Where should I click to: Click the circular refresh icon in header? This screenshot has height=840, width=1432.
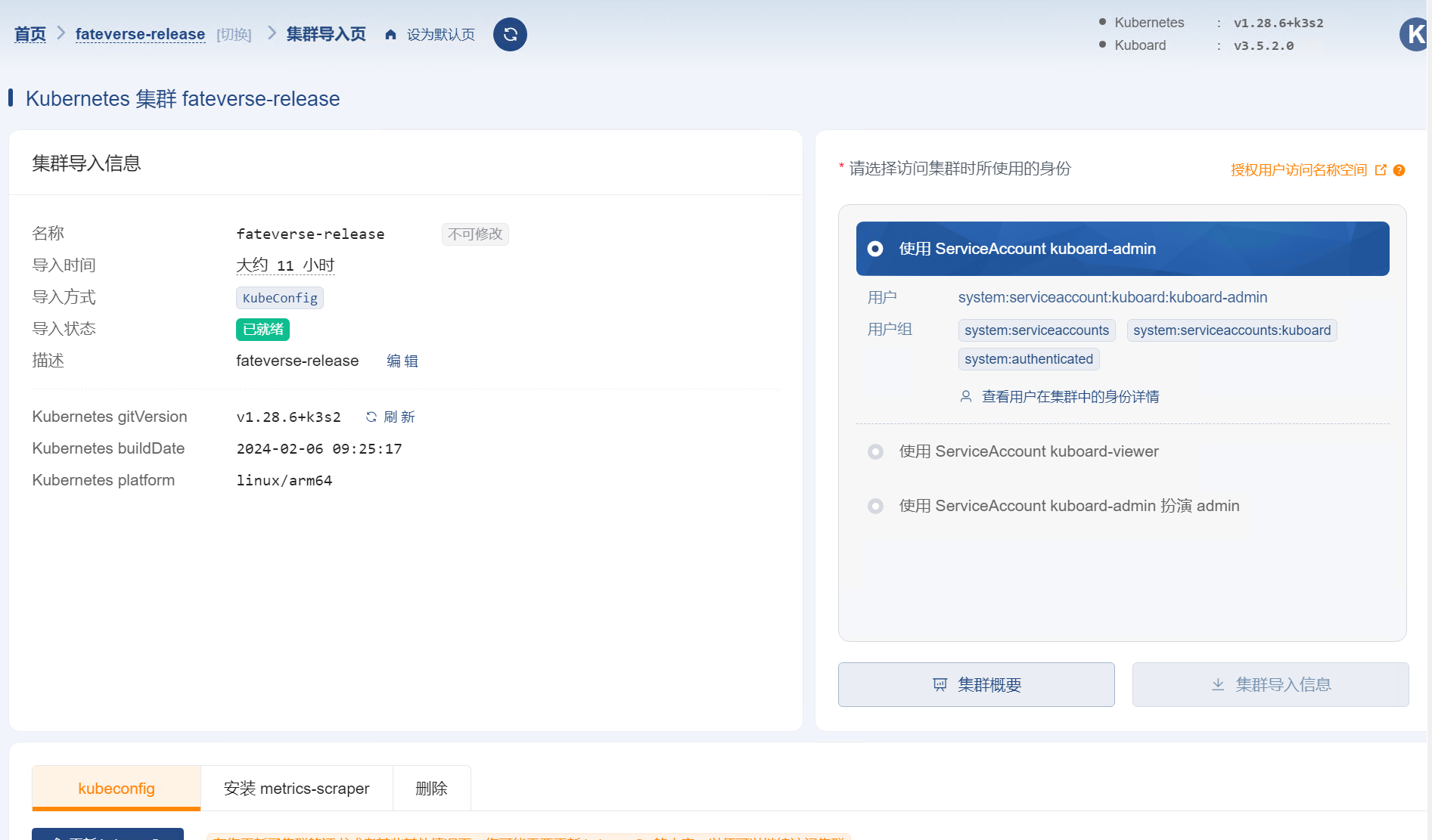tap(510, 35)
